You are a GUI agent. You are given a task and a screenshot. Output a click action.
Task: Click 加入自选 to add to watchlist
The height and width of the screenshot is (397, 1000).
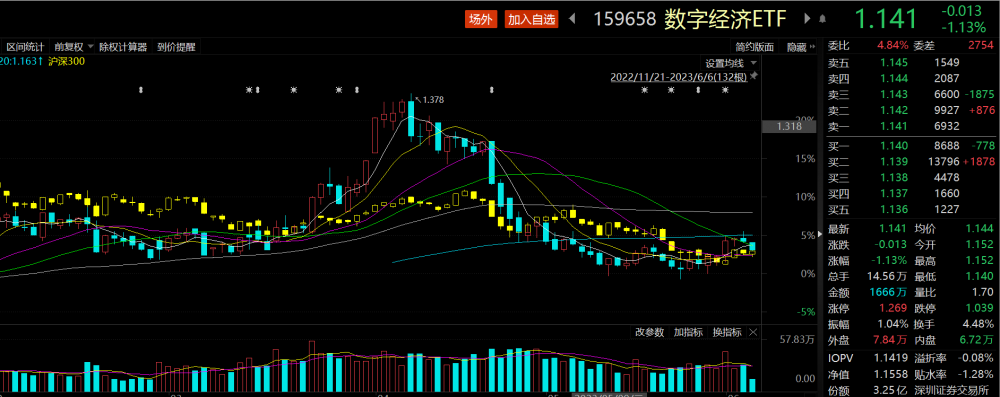coord(531,19)
